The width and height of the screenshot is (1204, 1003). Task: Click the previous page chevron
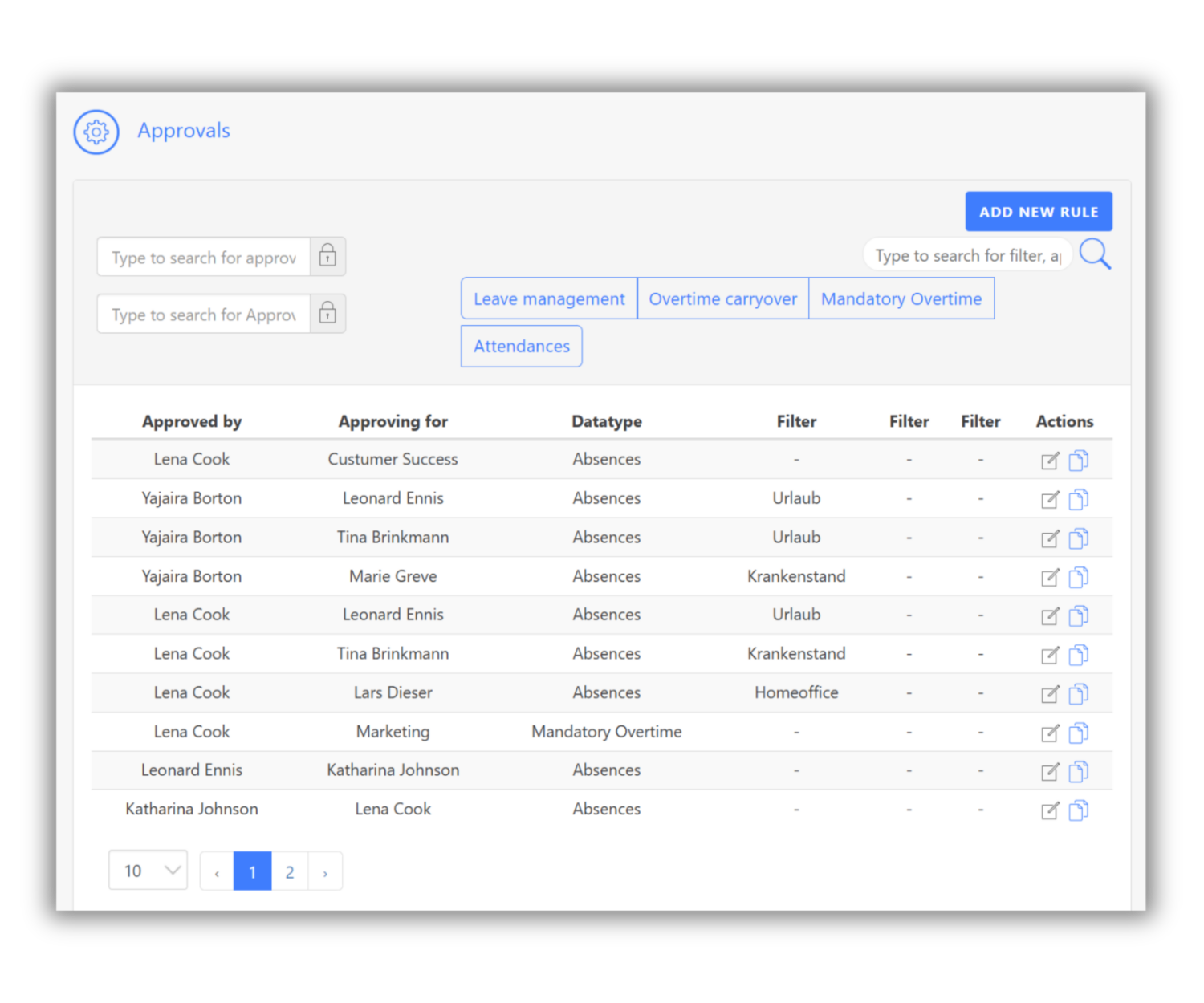click(x=215, y=871)
